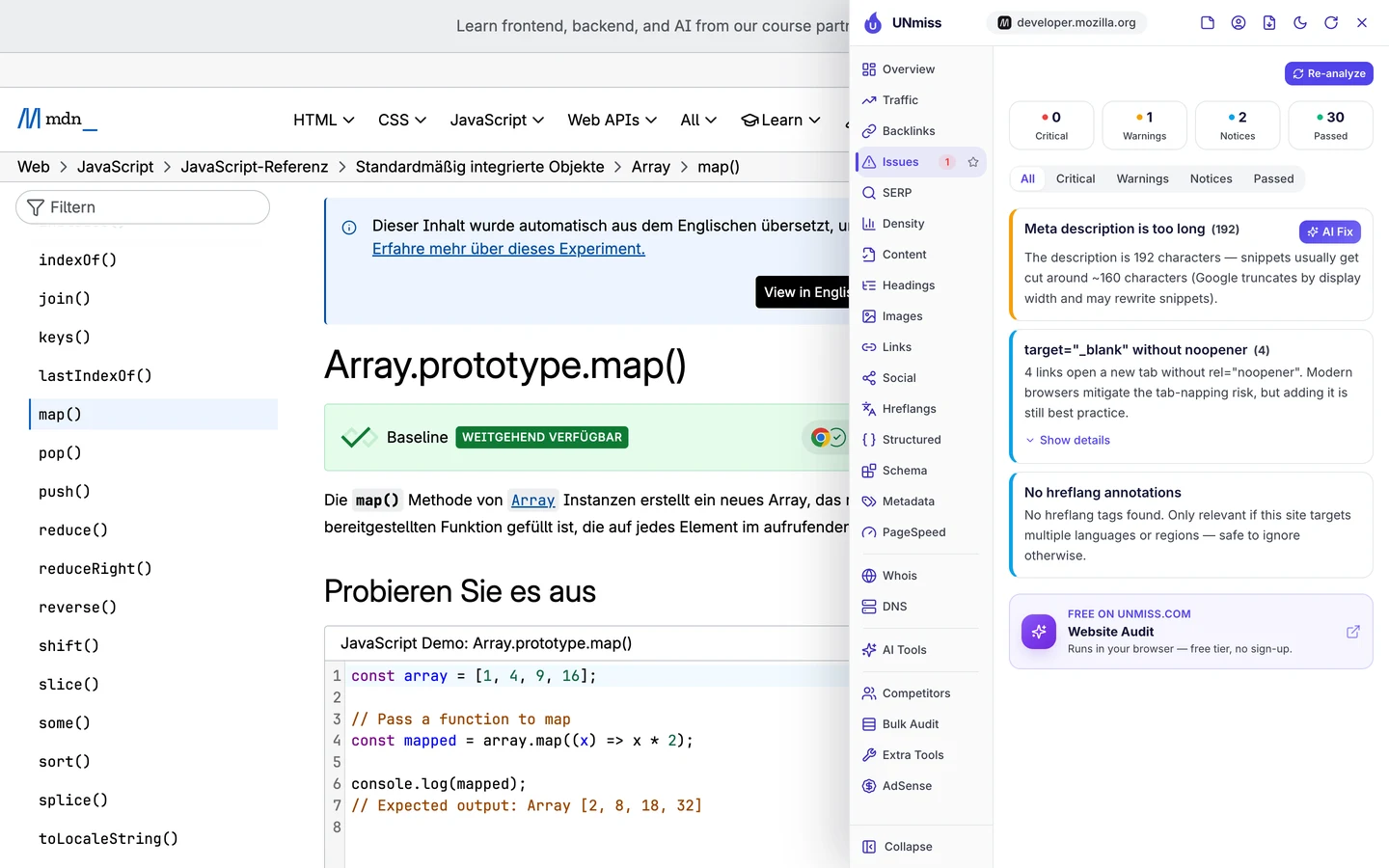Open the Web APIs dropdown menu
This screenshot has width=1389, height=868.
[613, 120]
